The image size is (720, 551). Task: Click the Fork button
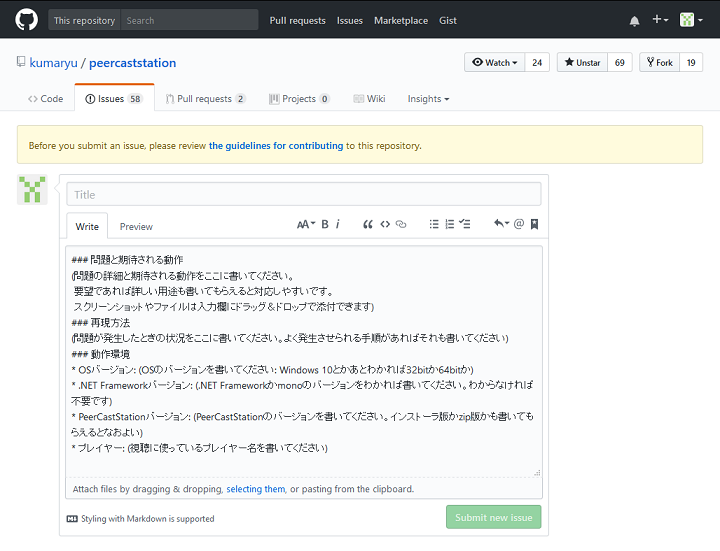(659, 62)
